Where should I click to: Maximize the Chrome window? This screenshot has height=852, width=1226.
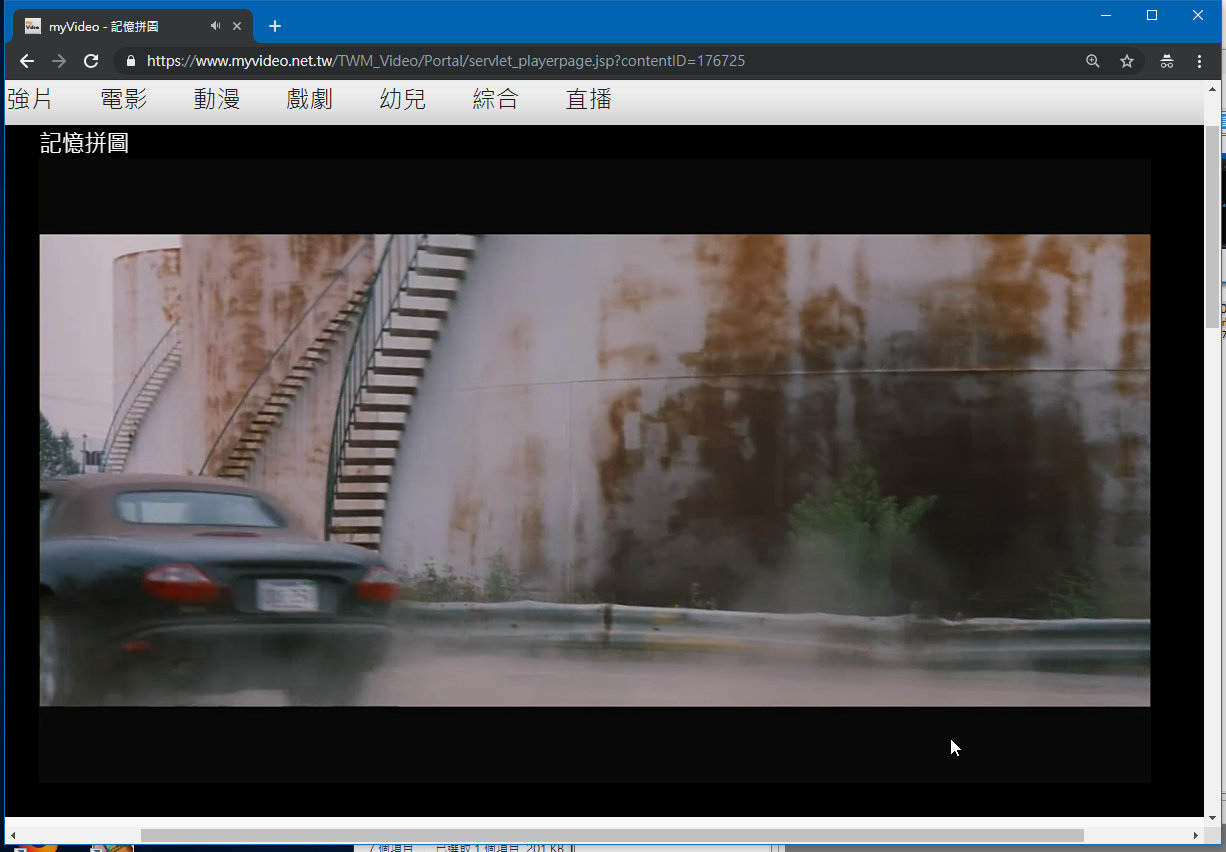(x=1152, y=15)
